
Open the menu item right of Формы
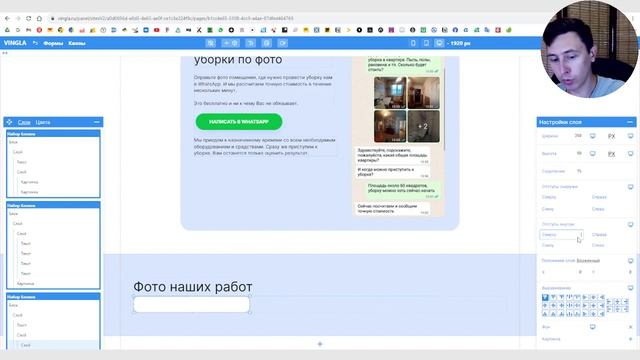[x=77, y=43]
